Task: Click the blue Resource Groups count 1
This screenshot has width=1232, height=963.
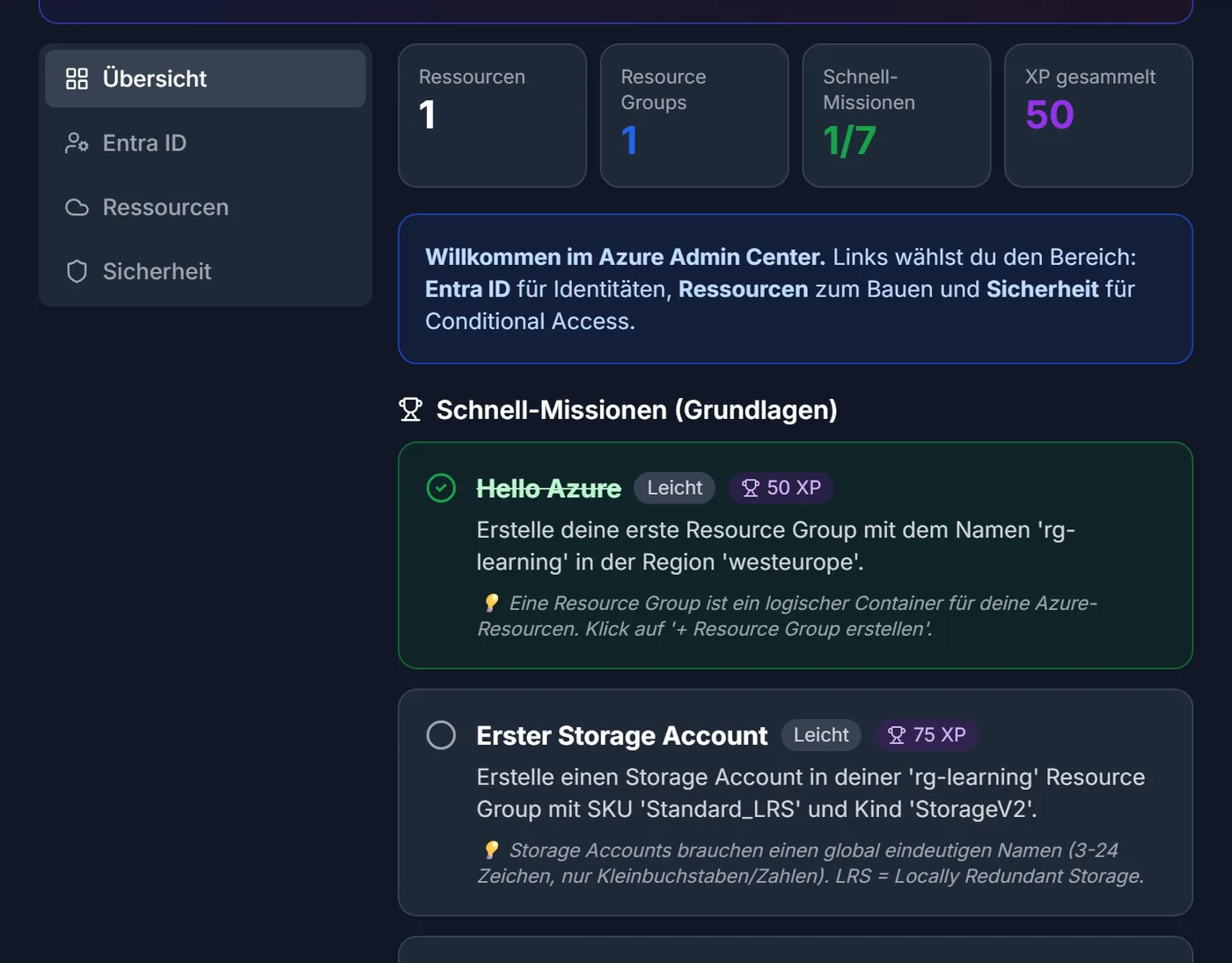Action: click(x=629, y=141)
